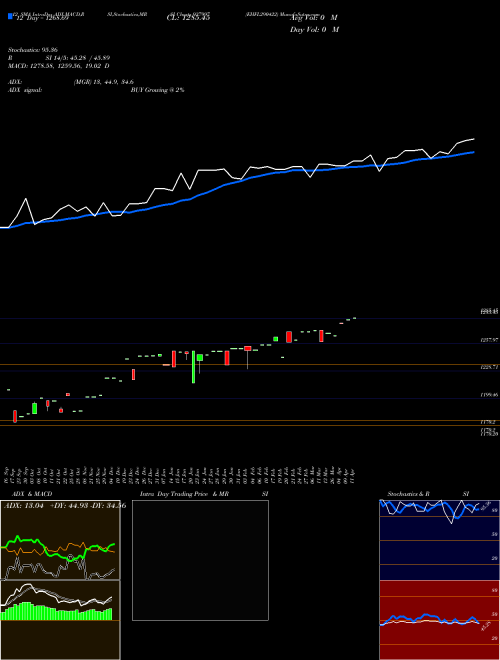Click the Avg Vol: 0 M readout
The image size is (500, 660).
click(314, 18)
